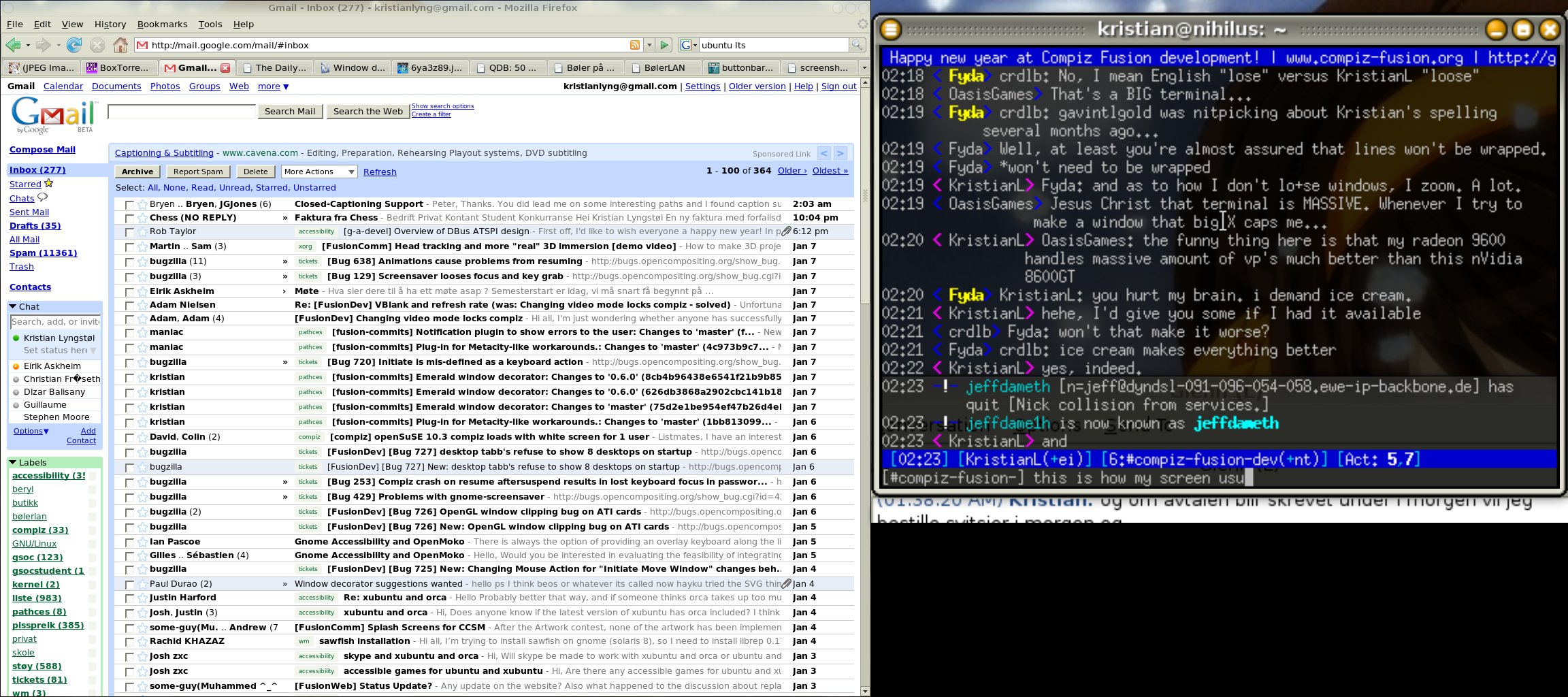Open 'Set status here' dropdown
Image resolution: width=1568 pixels, height=697 pixels.
93,351
